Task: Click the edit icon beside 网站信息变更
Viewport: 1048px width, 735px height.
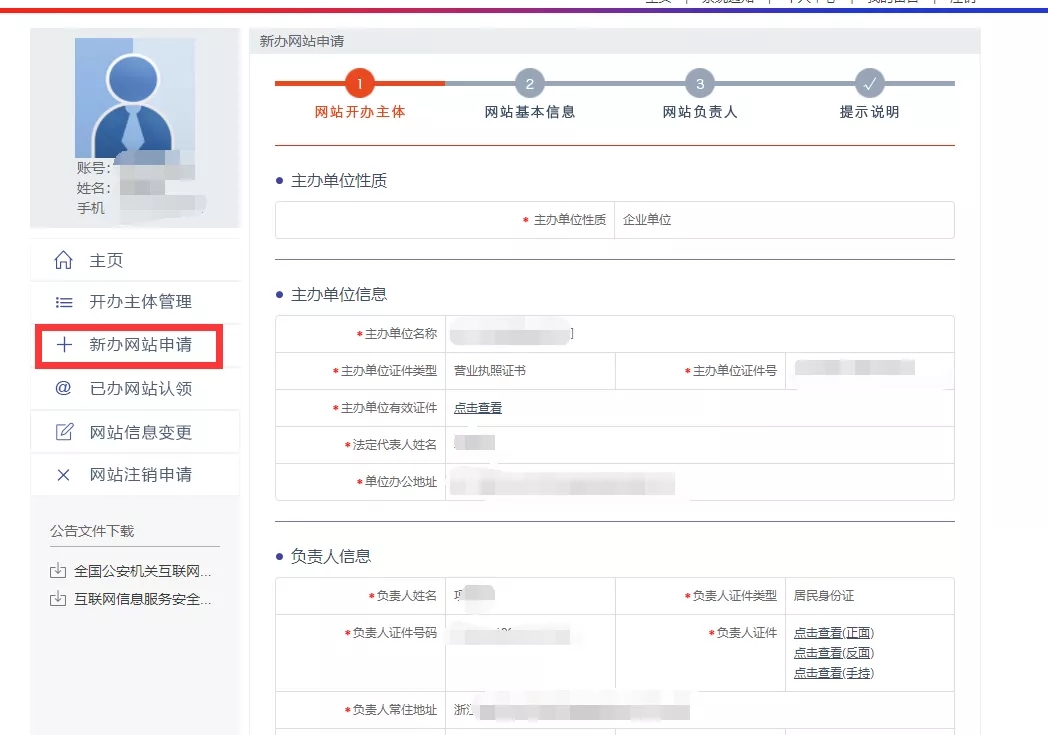Action: [x=63, y=432]
